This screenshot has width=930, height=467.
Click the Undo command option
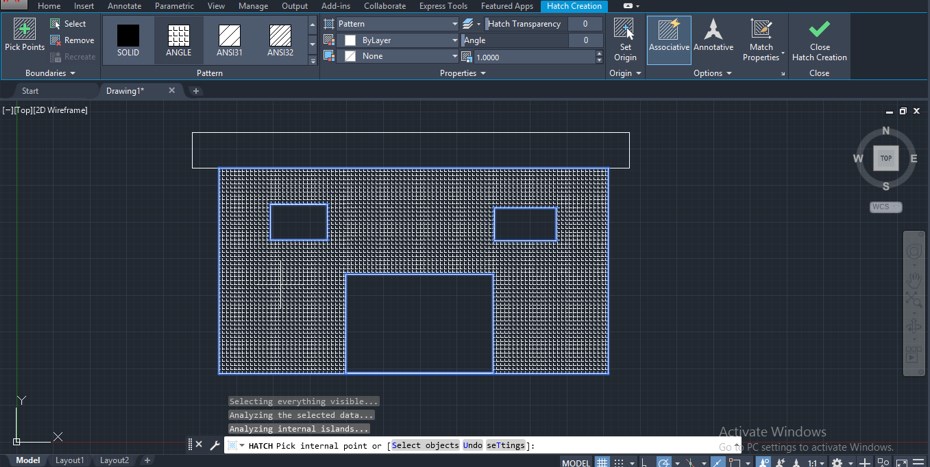[472, 445]
